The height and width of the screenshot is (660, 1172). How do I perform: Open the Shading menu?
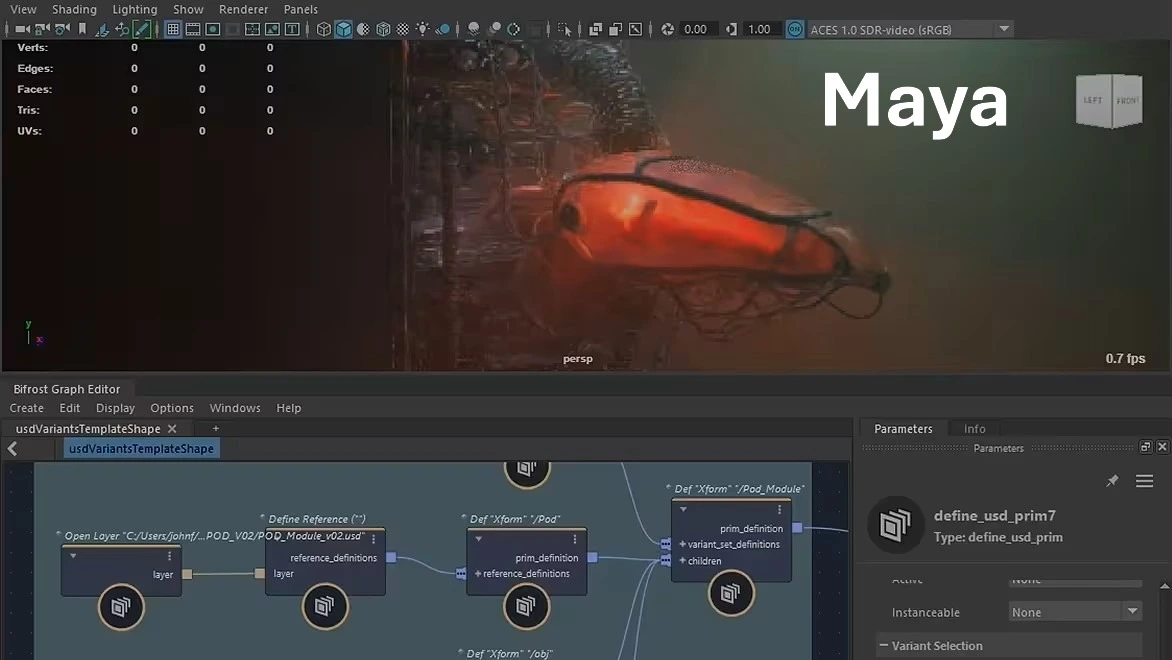point(74,9)
